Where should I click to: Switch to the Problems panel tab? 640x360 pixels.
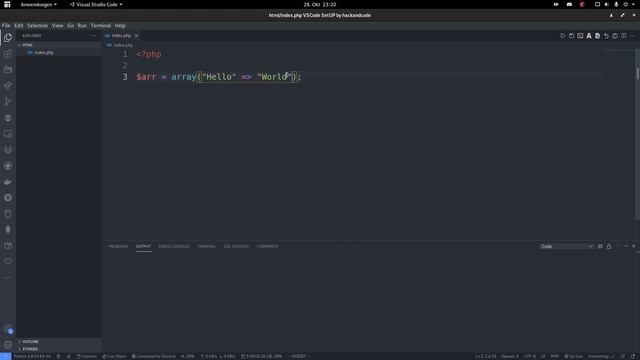tap(118, 247)
